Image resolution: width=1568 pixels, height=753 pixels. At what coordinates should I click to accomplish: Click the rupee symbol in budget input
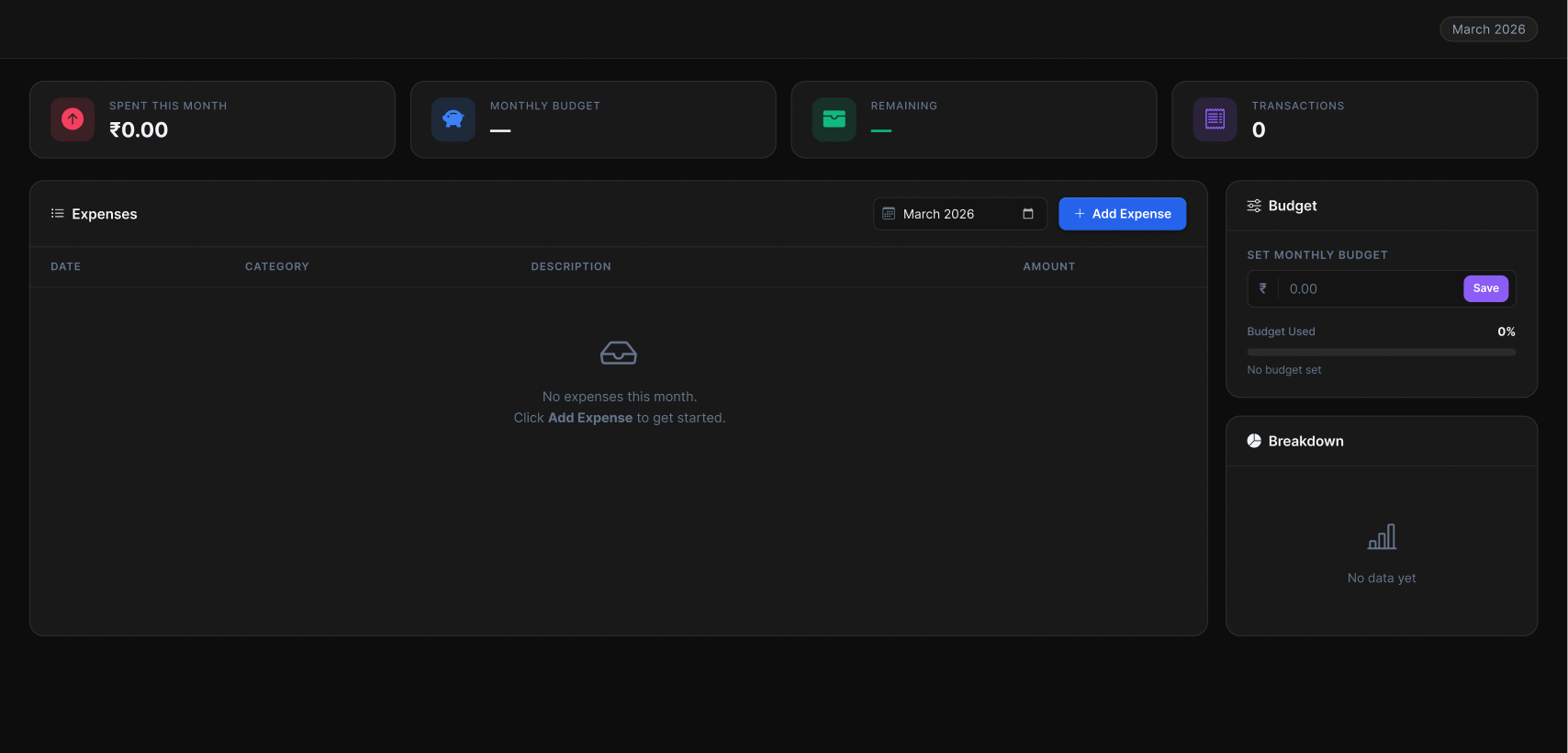1263,288
